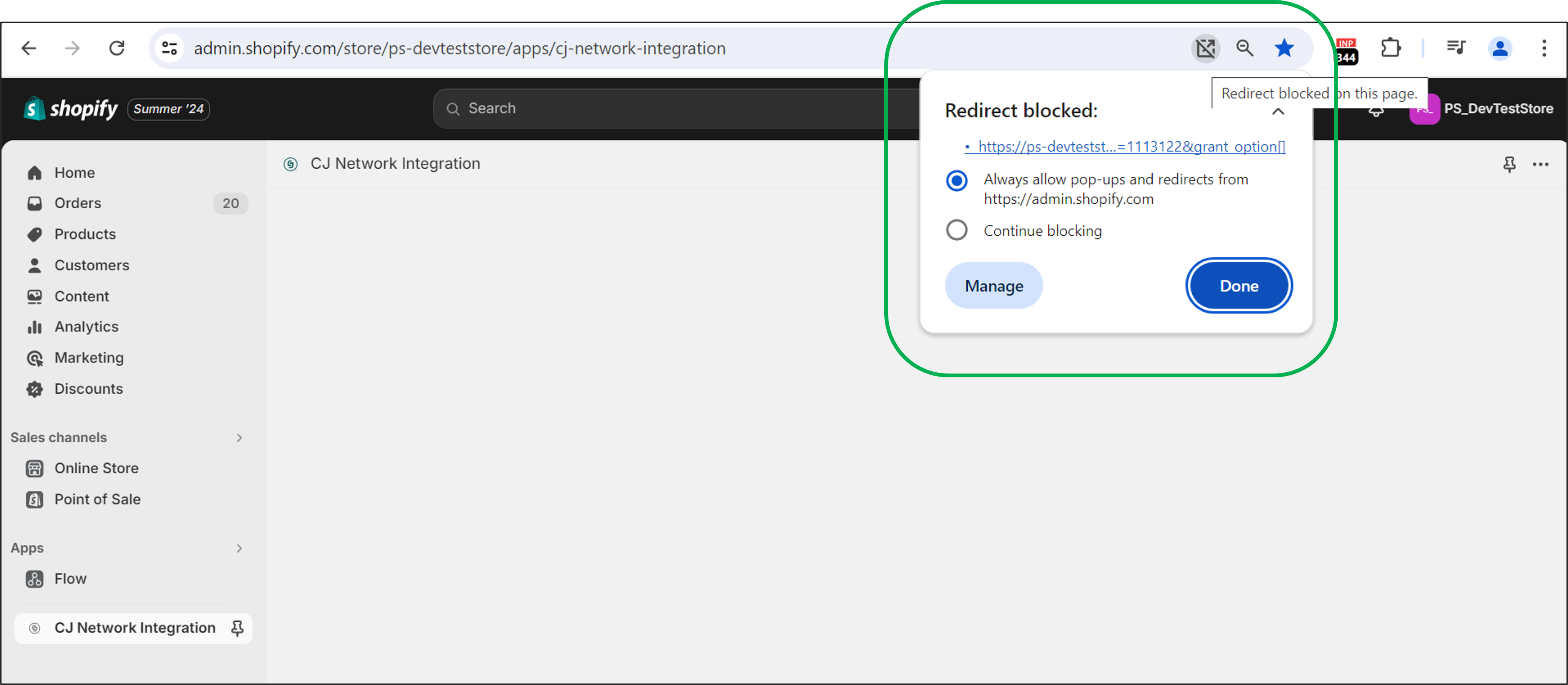Select Always allow pop-ups and redirects option
This screenshot has height=685, width=1568.
[x=957, y=181]
